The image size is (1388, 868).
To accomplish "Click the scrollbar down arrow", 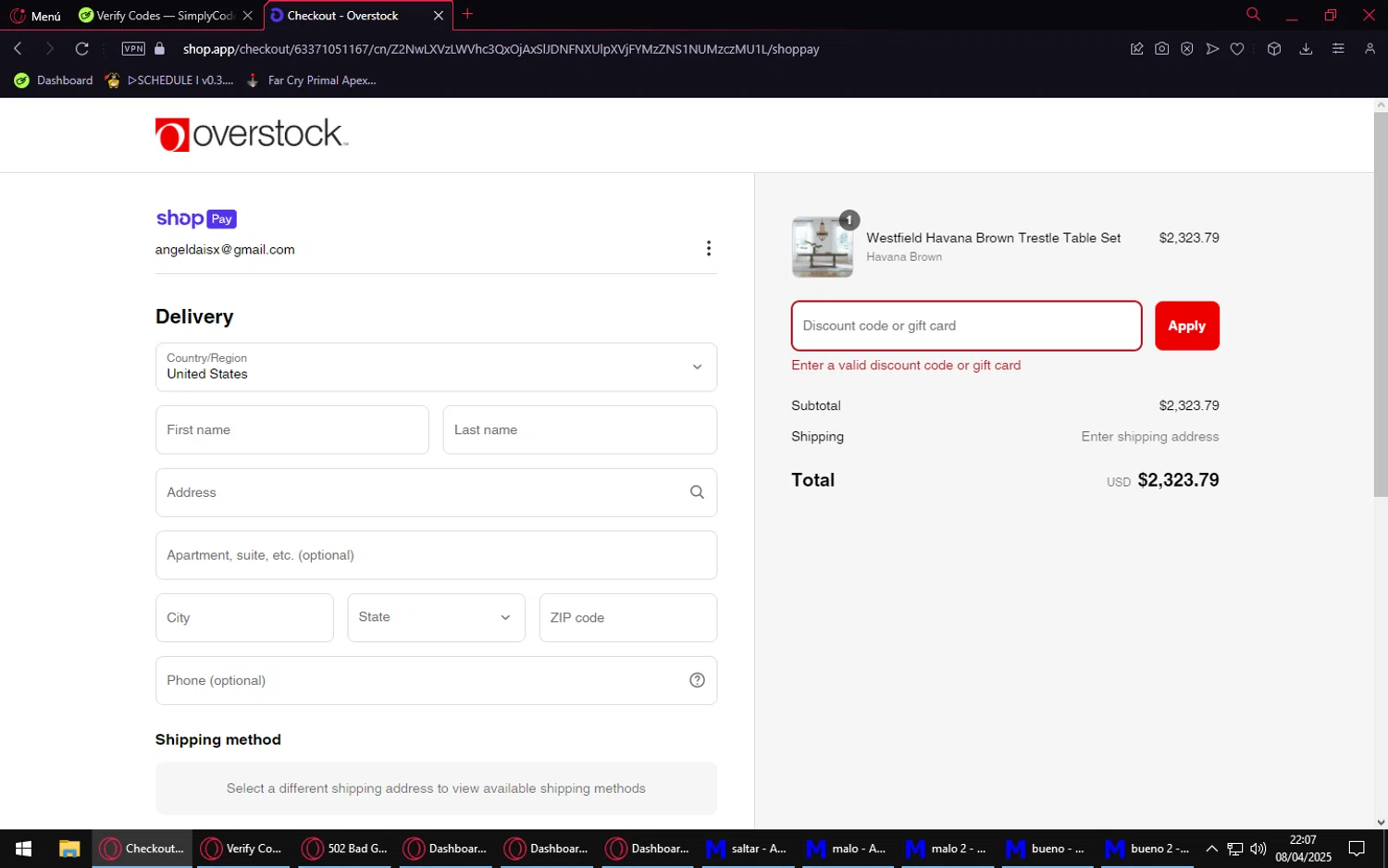I will coord(1381,822).
